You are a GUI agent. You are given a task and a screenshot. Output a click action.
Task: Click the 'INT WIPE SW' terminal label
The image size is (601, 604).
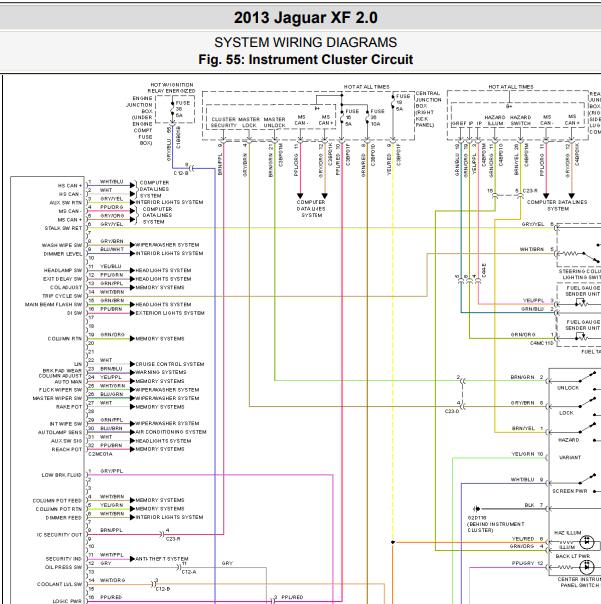(x=65, y=424)
